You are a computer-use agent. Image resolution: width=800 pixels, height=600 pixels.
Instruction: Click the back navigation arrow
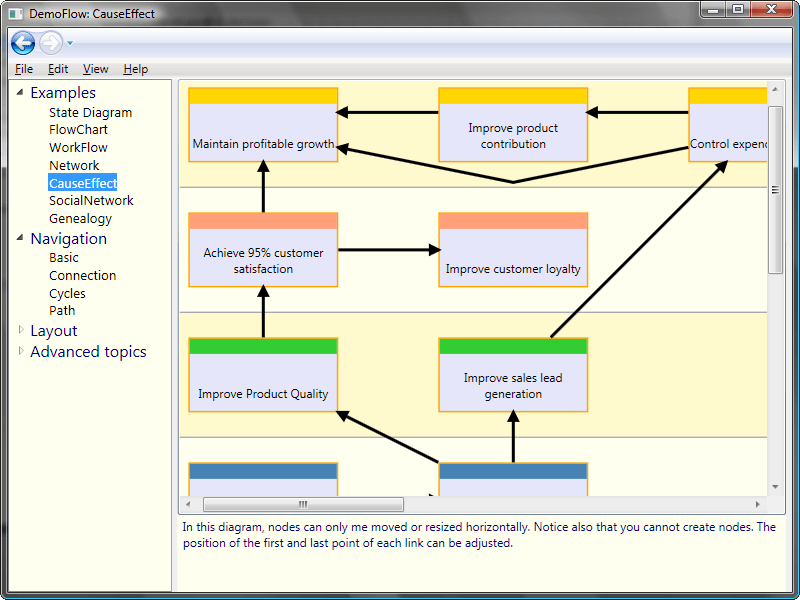click(x=22, y=43)
